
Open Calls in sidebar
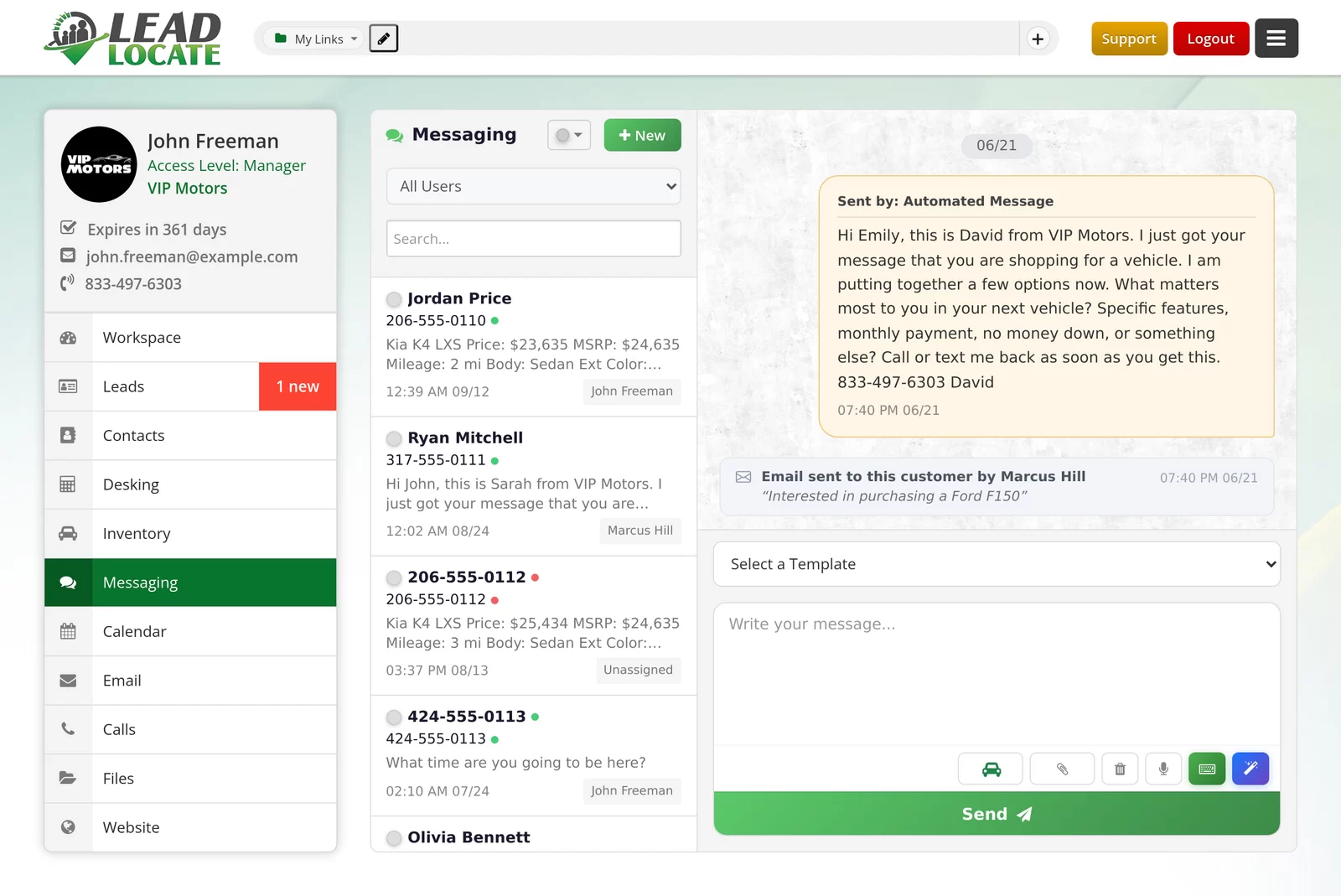pyautogui.click(x=190, y=730)
